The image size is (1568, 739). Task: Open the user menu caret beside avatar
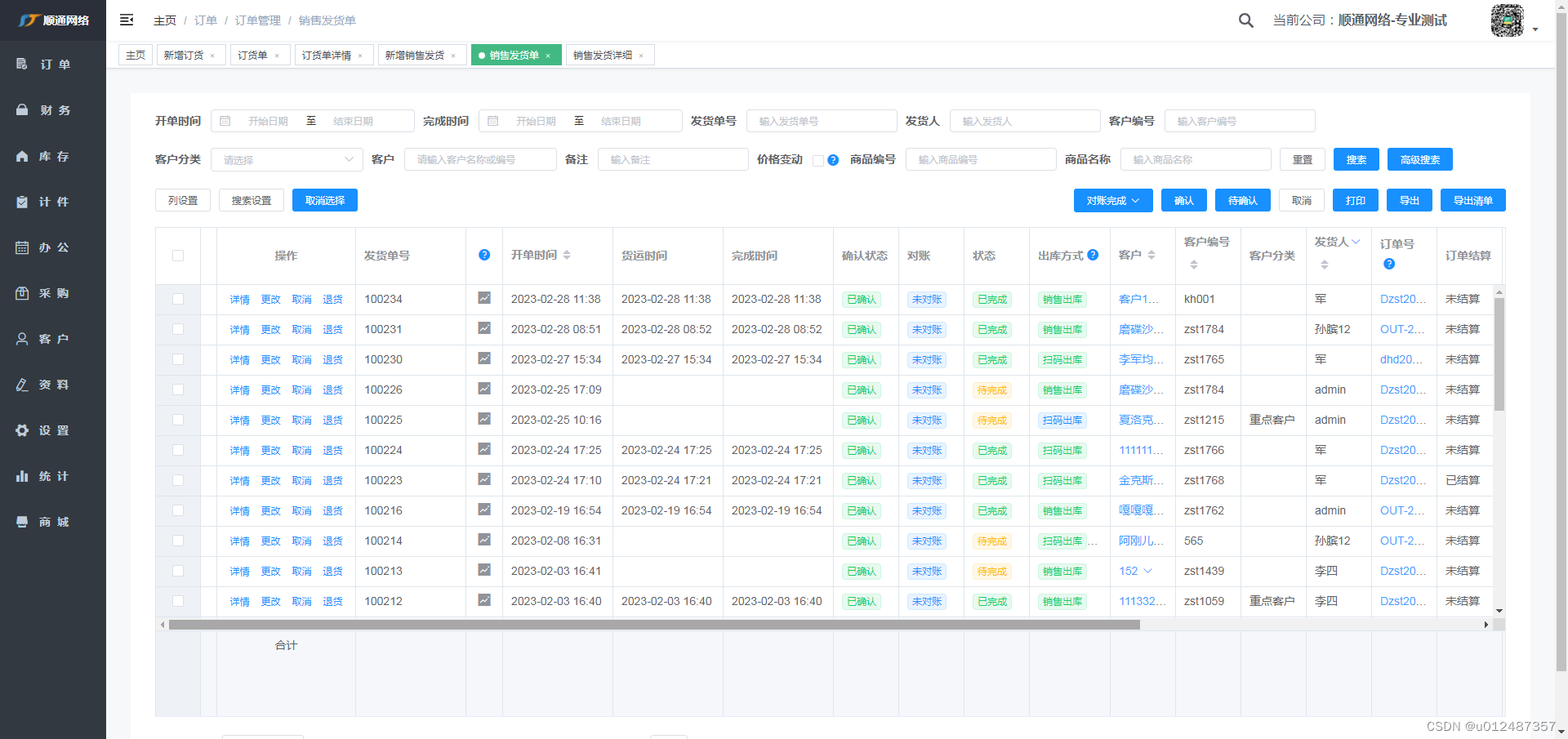[x=1535, y=29]
